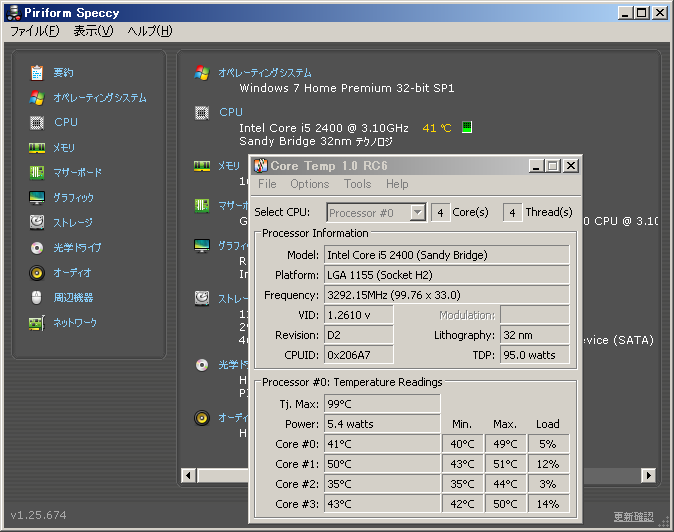Open the 周辺機器 link in sidebar
The width and height of the screenshot is (674, 532).
tap(73, 297)
